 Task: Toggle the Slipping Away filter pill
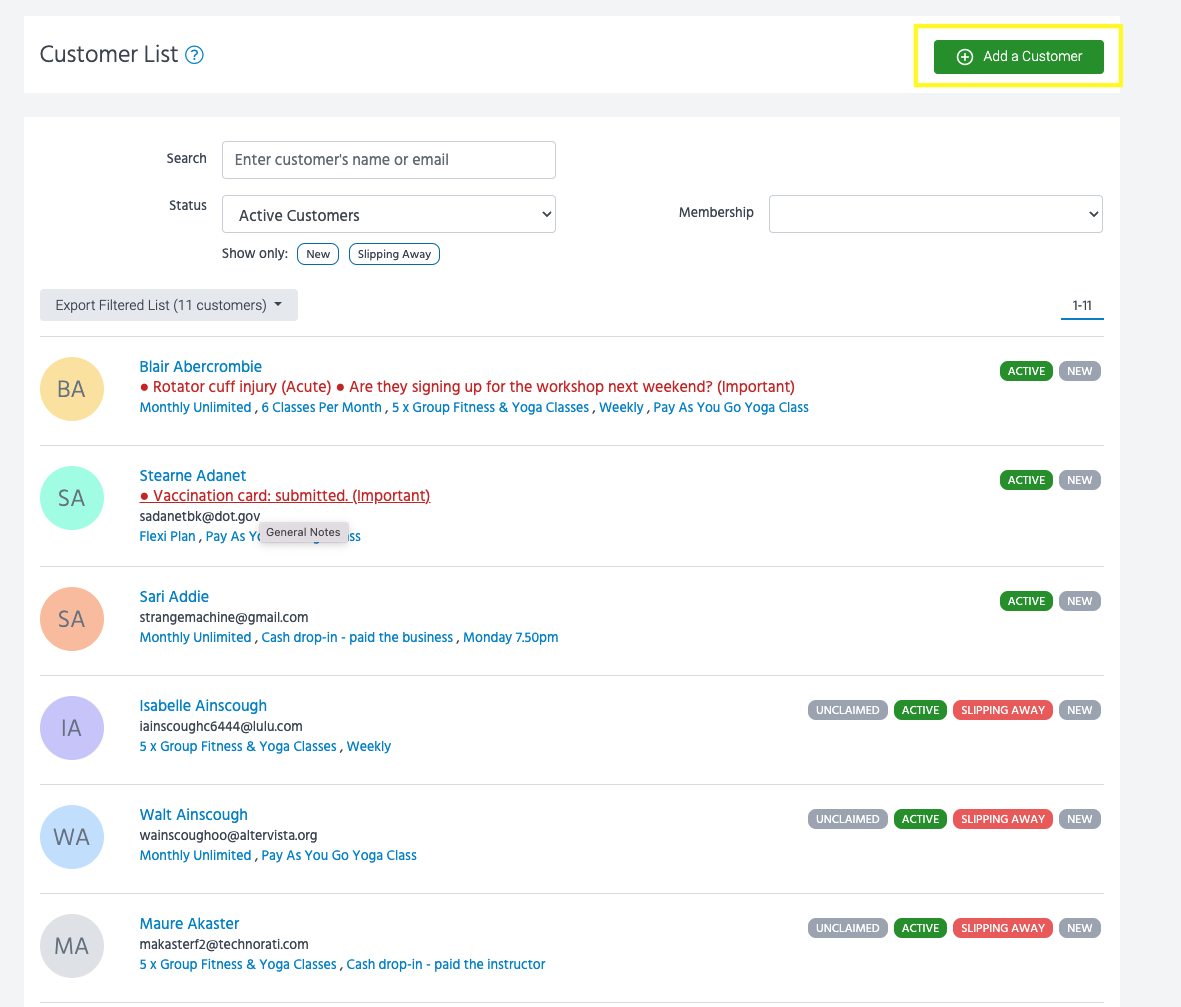point(394,254)
